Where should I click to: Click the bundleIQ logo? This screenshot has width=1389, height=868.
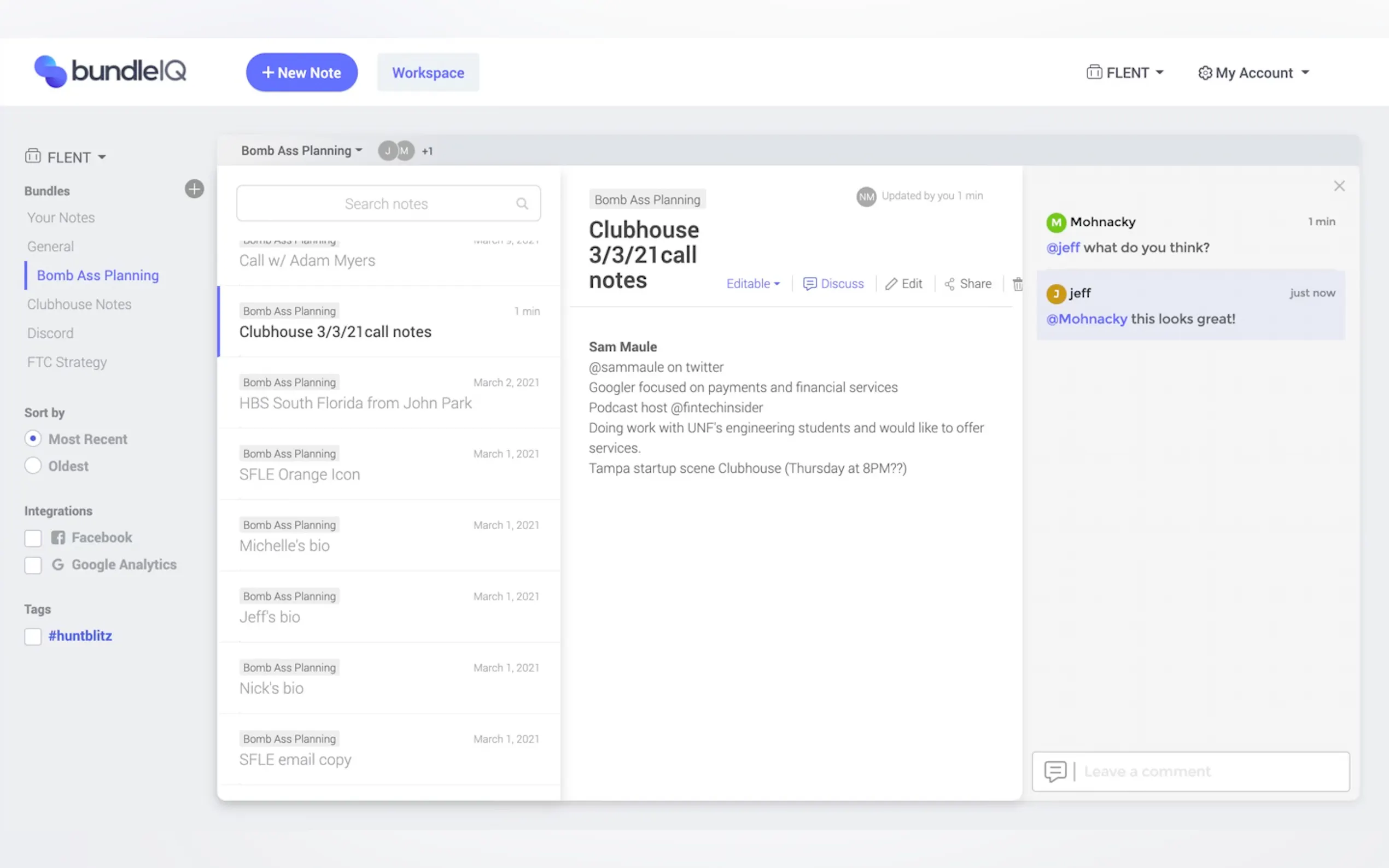point(110,72)
